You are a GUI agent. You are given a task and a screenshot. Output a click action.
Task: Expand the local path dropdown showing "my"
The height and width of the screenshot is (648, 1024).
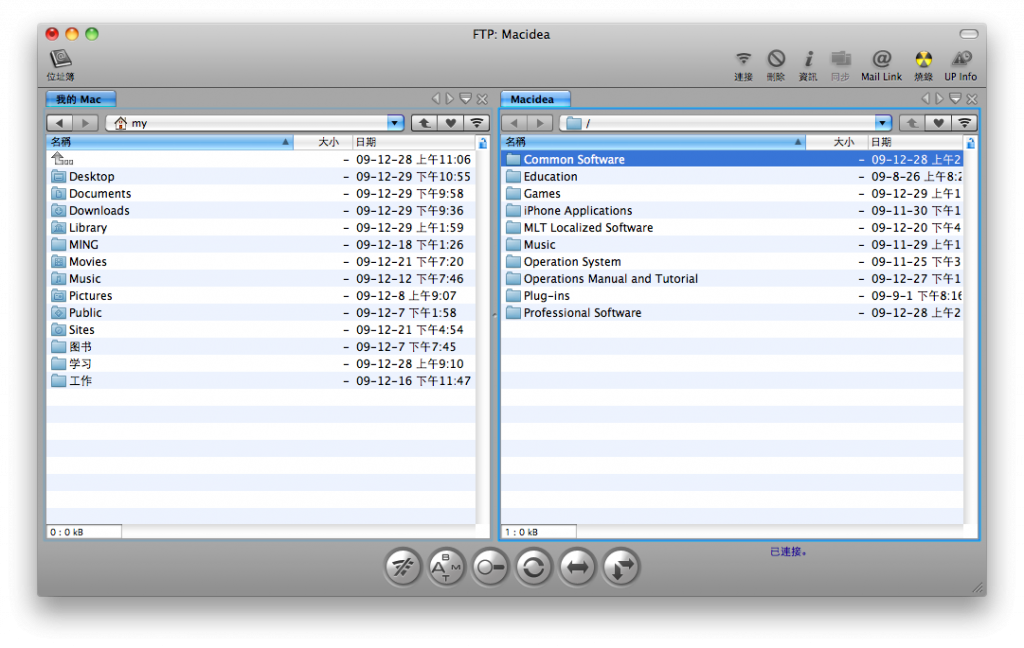coord(395,123)
